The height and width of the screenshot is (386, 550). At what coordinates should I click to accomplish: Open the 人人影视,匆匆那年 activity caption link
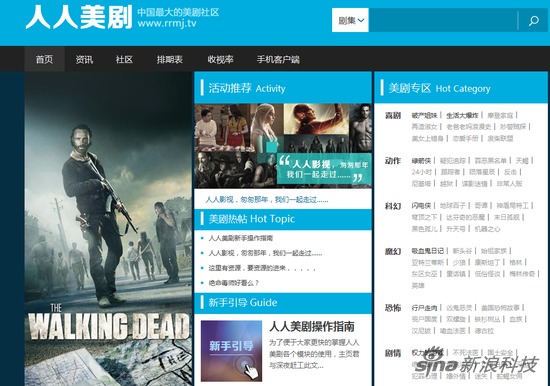coord(267,200)
